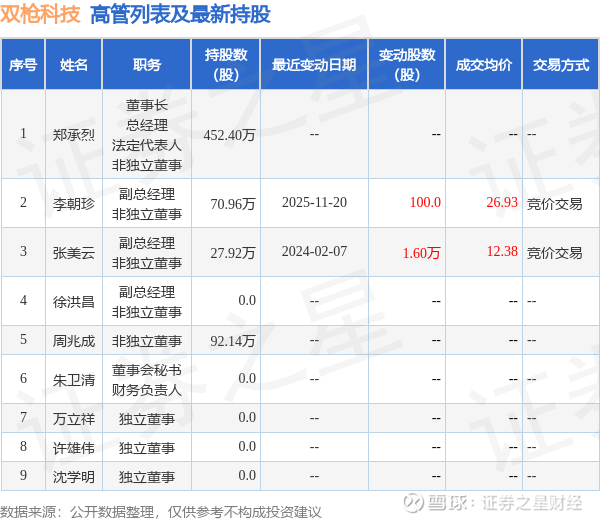Click the date 2024-02-07
This screenshot has width=600, height=521.
click(x=314, y=251)
